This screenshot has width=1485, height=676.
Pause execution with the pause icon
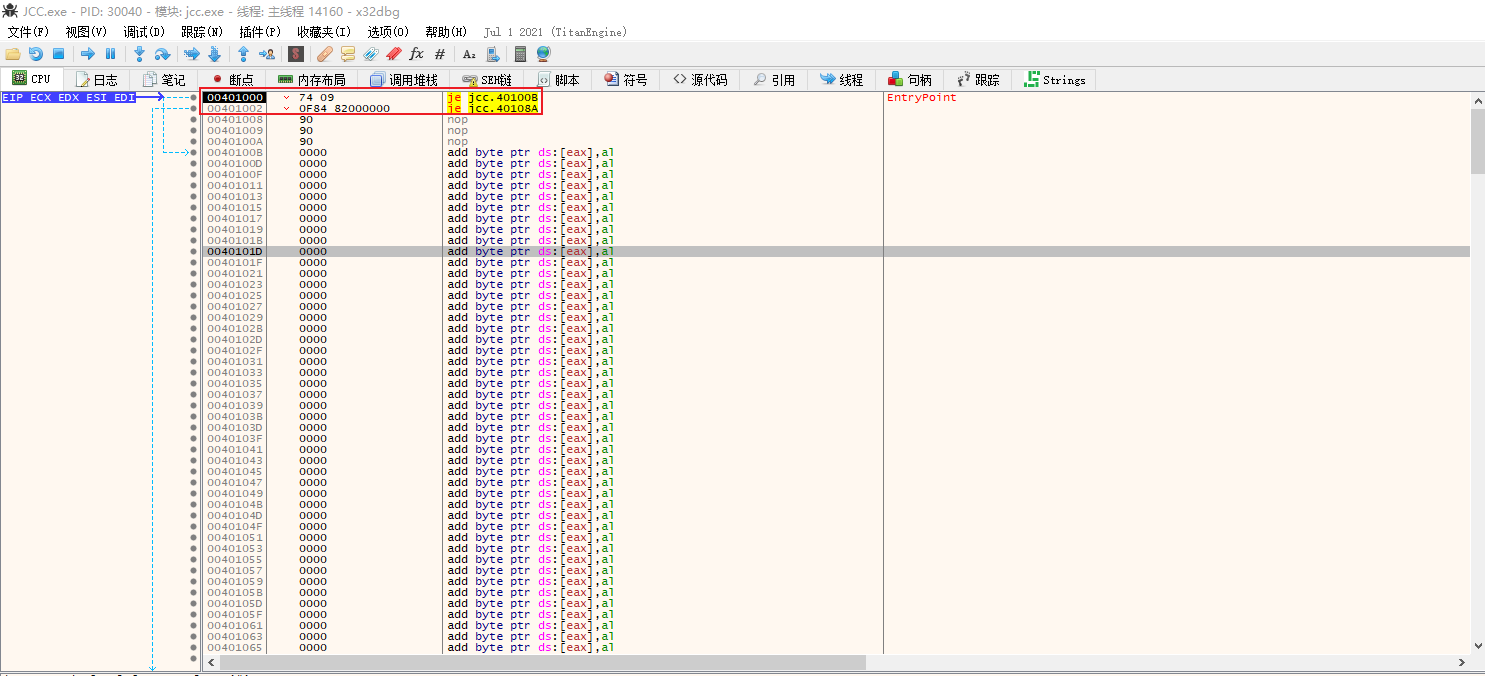pyautogui.click(x=110, y=54)
